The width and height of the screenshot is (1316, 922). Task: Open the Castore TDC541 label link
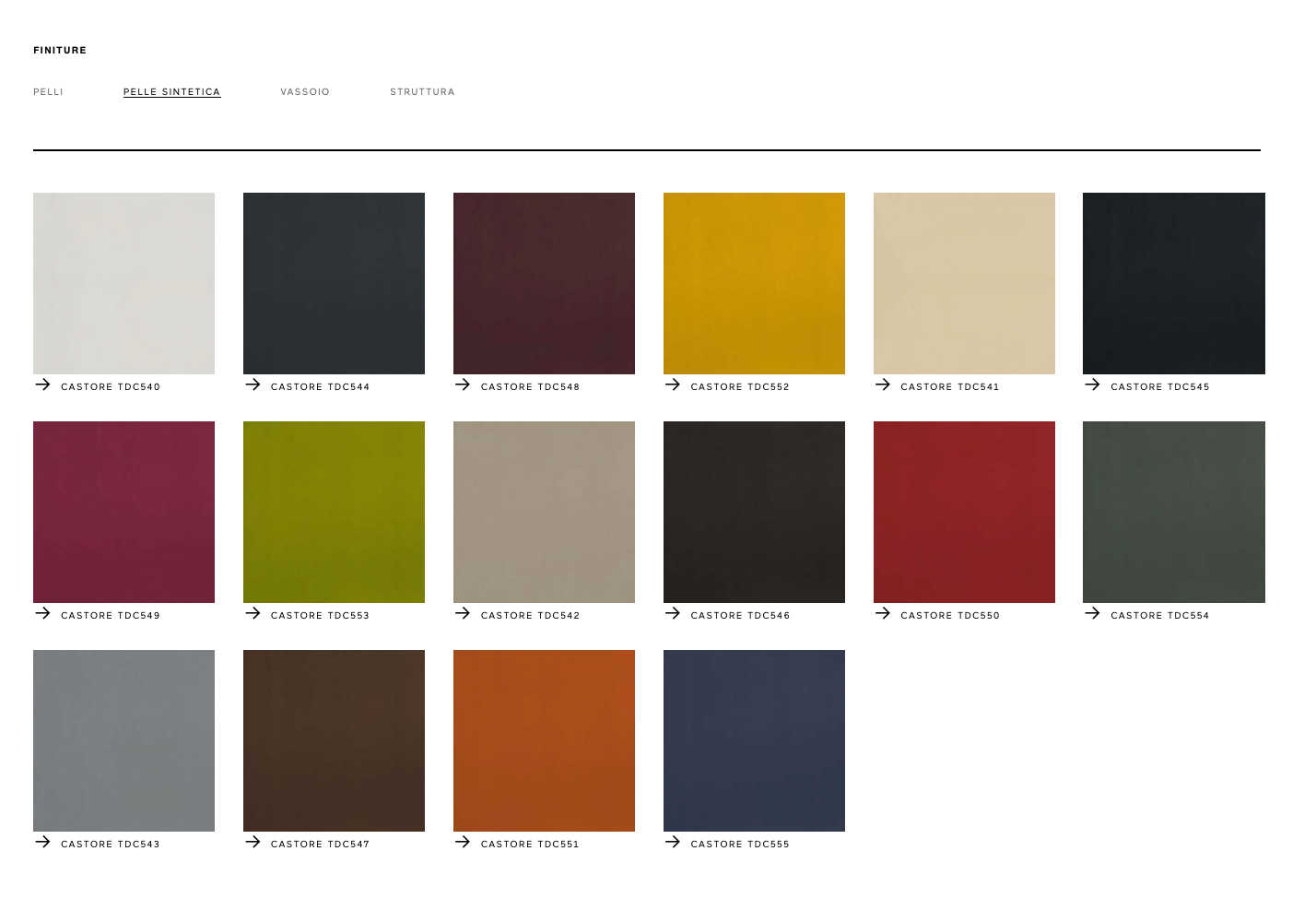[x=949, y=387]
